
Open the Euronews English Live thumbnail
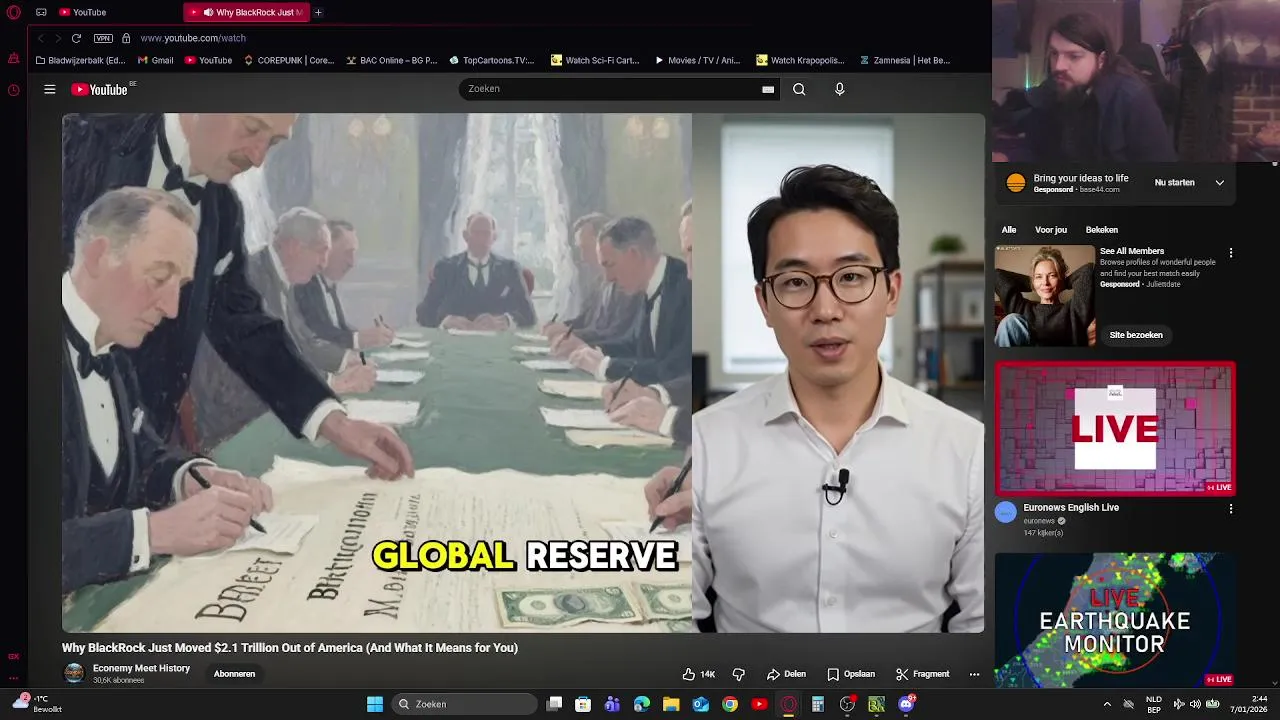1115,429
